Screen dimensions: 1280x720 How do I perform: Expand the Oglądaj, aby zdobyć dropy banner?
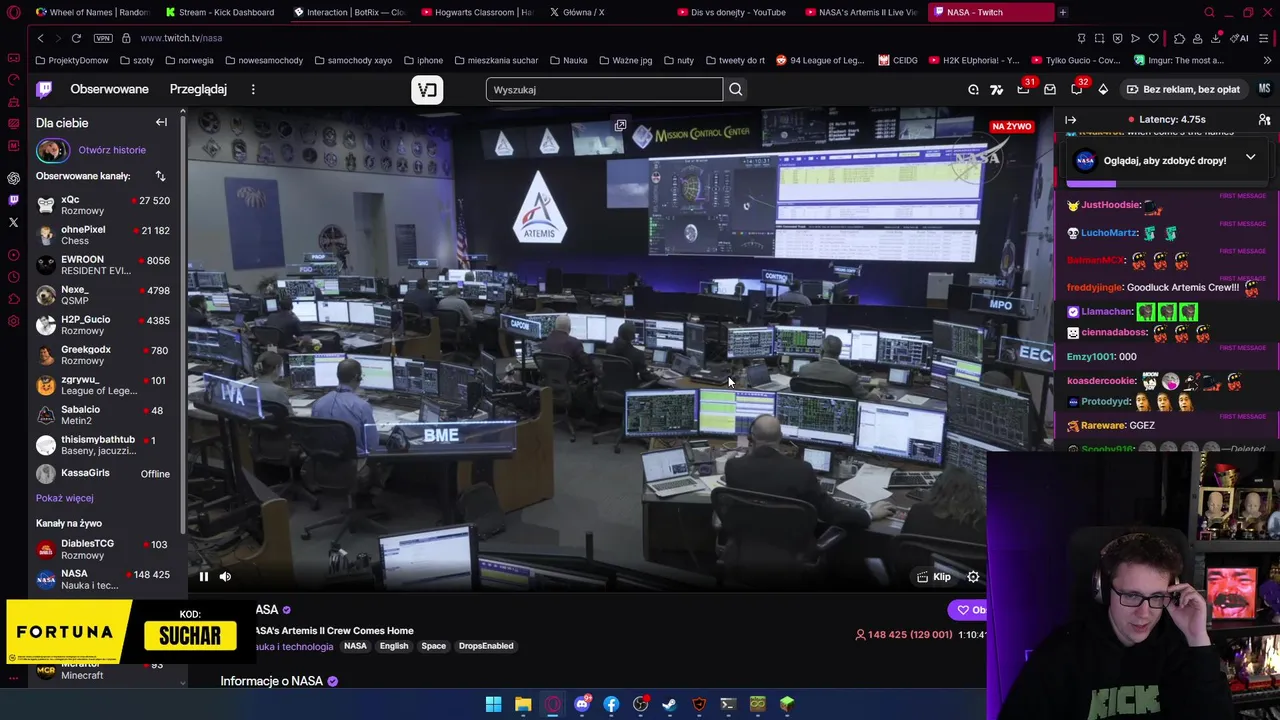point(1250,158)
